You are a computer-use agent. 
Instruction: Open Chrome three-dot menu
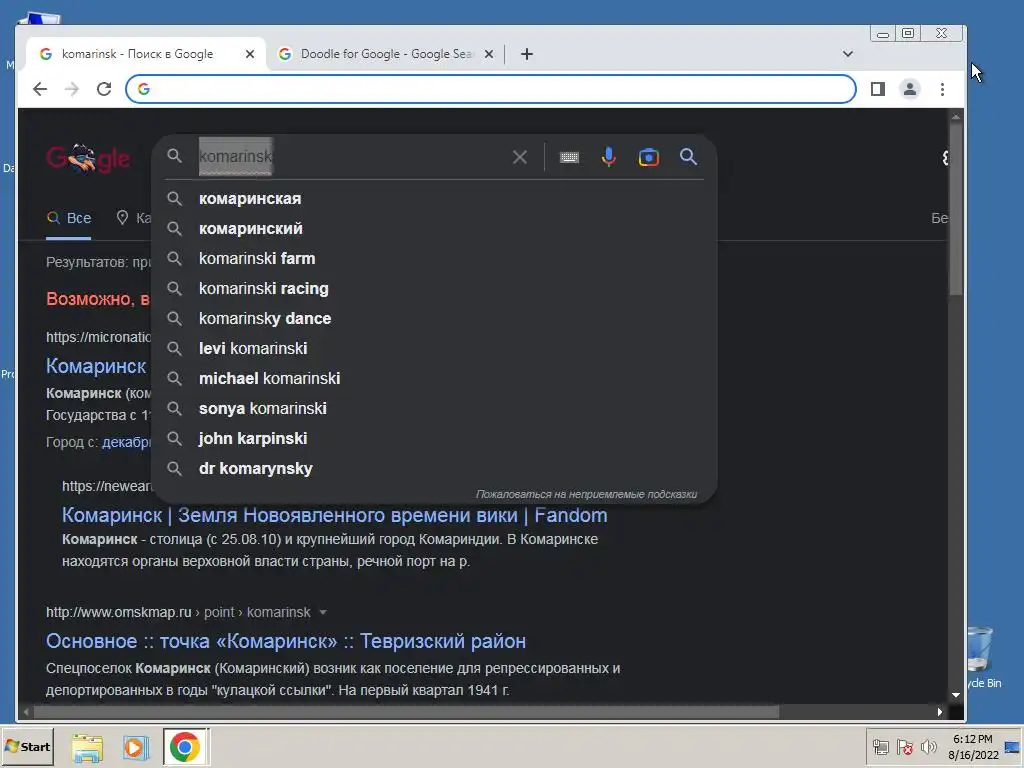[x=942, y=89]
